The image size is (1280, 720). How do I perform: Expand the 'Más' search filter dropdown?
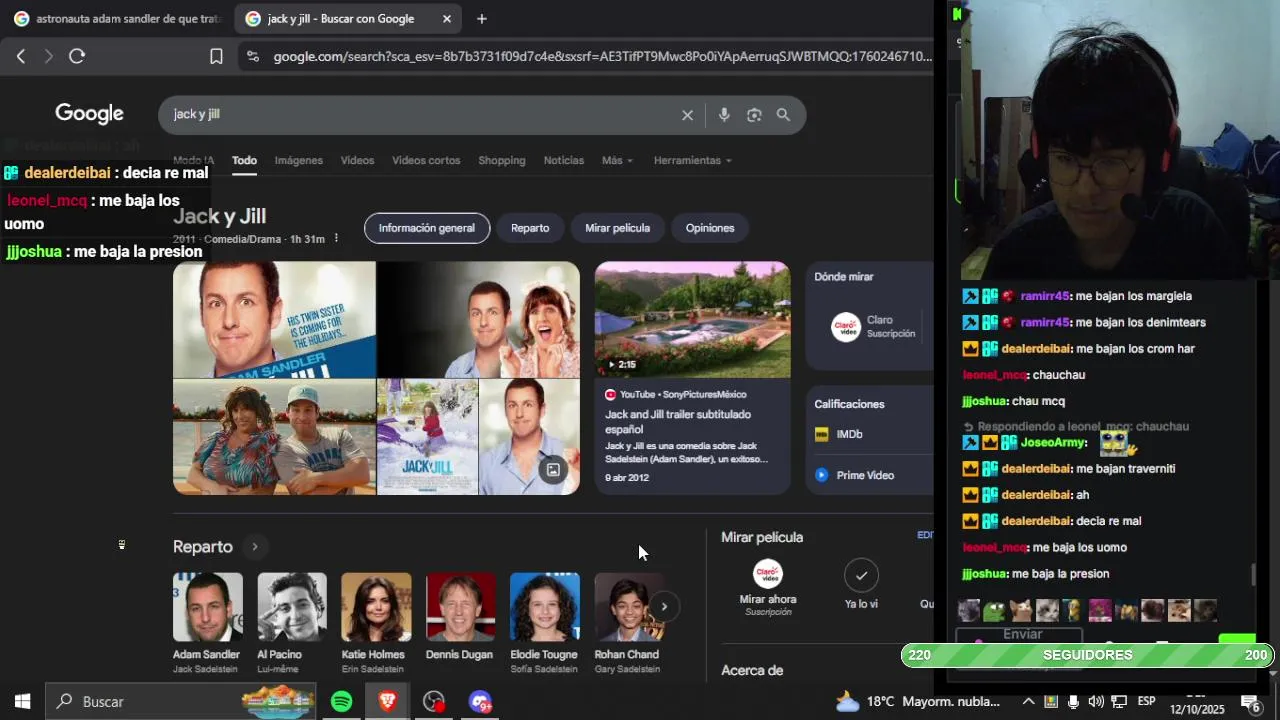(617, 161)
